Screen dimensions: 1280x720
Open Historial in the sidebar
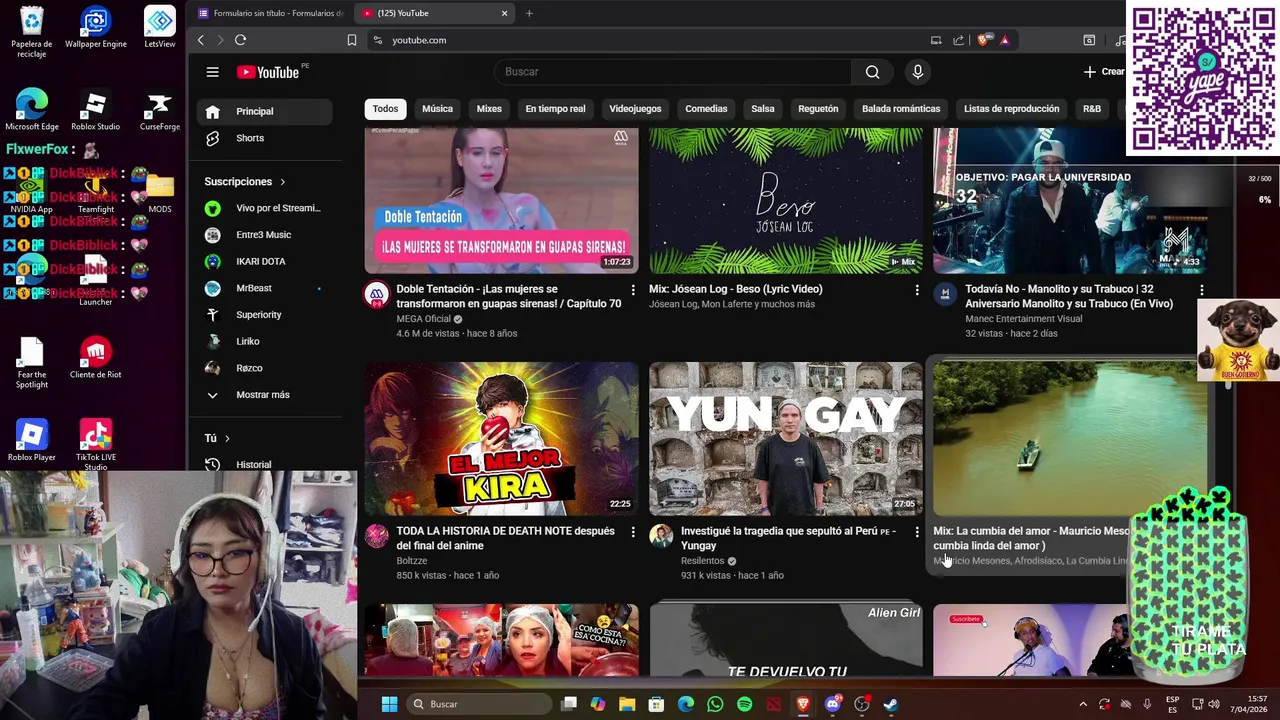tap(264, 464)
